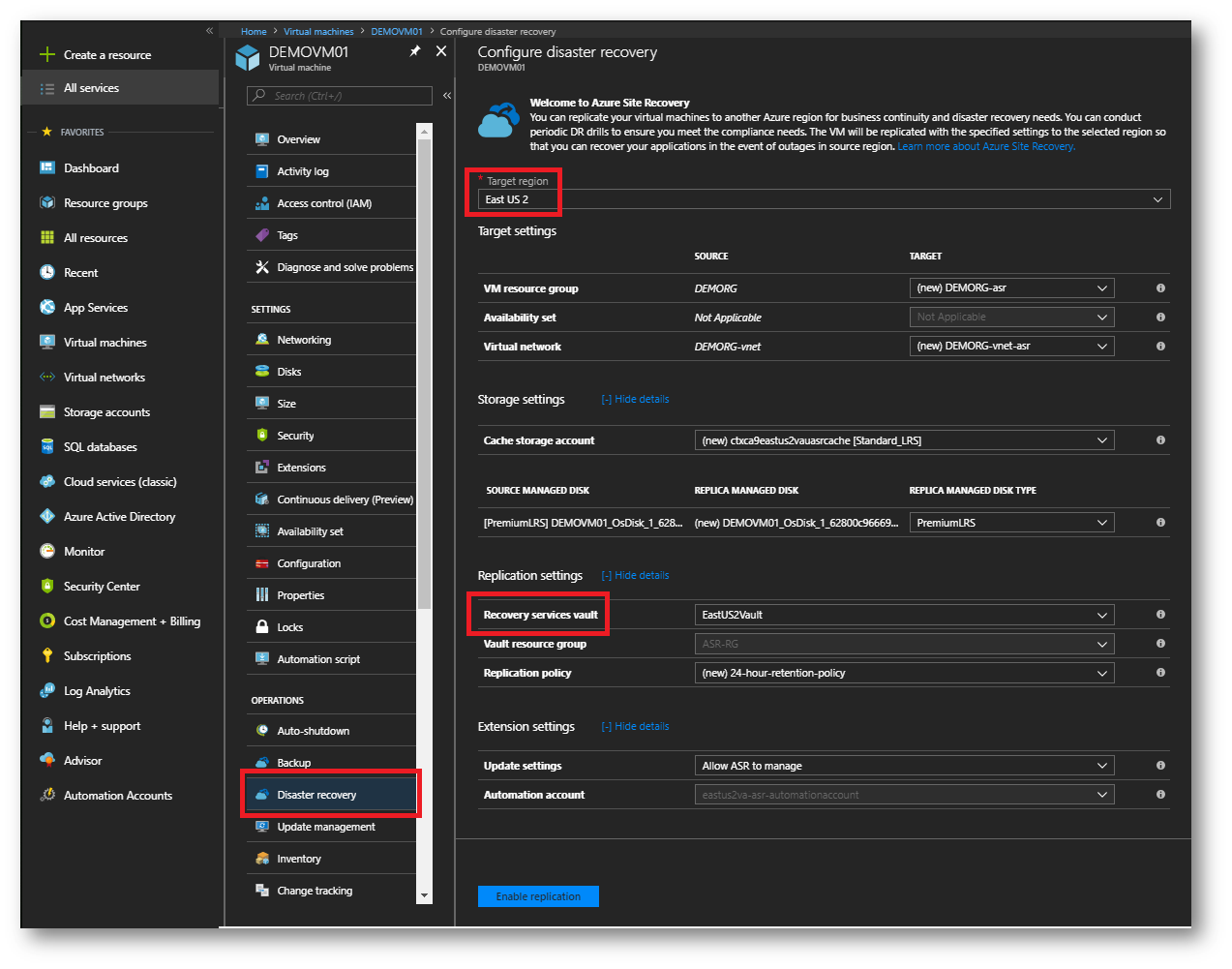
Task: Click the Storage accounts icon
Action: [46, 411]
